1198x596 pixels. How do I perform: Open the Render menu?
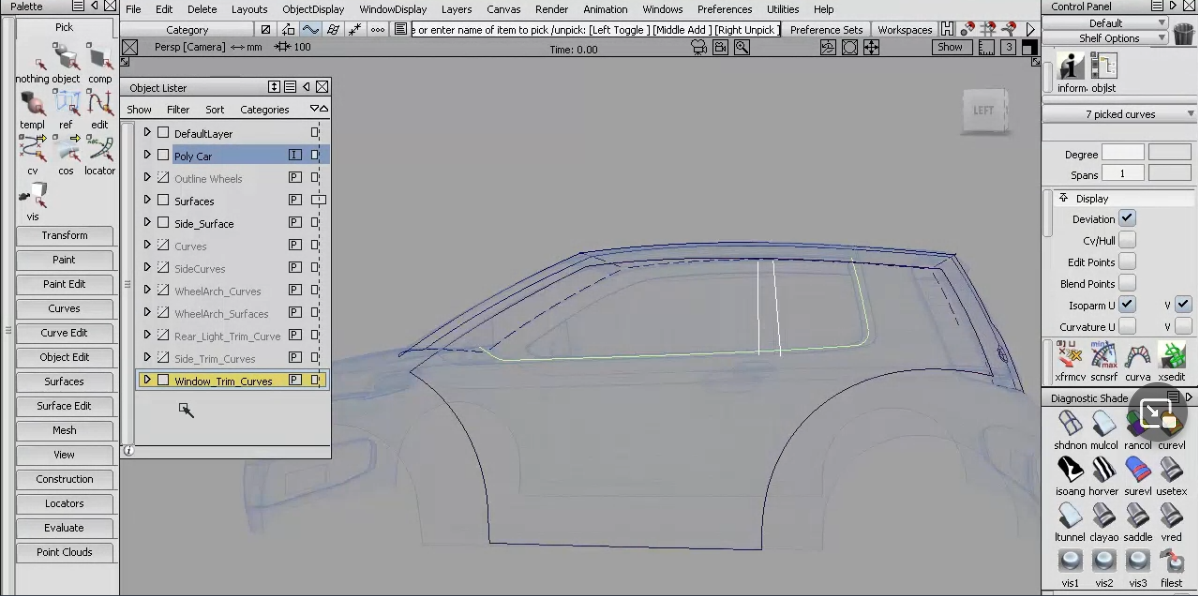[552, 9]
